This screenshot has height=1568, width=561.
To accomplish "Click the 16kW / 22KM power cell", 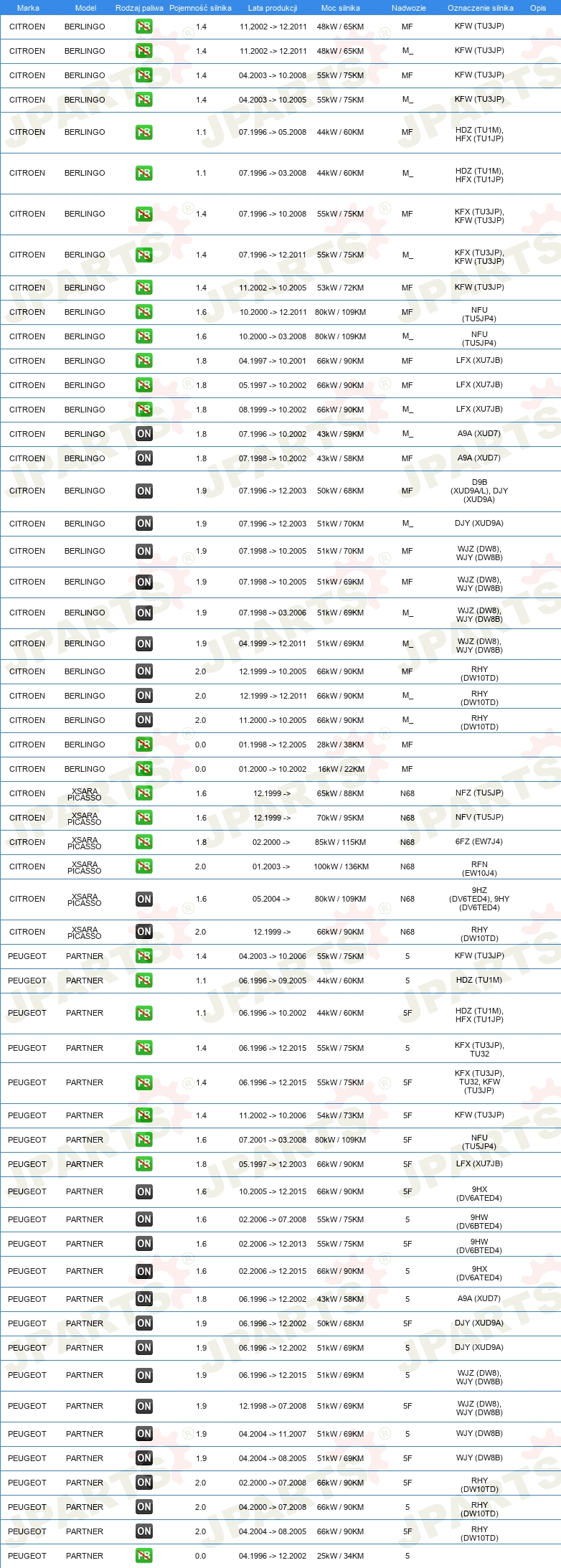I will (x=341, y=769).
